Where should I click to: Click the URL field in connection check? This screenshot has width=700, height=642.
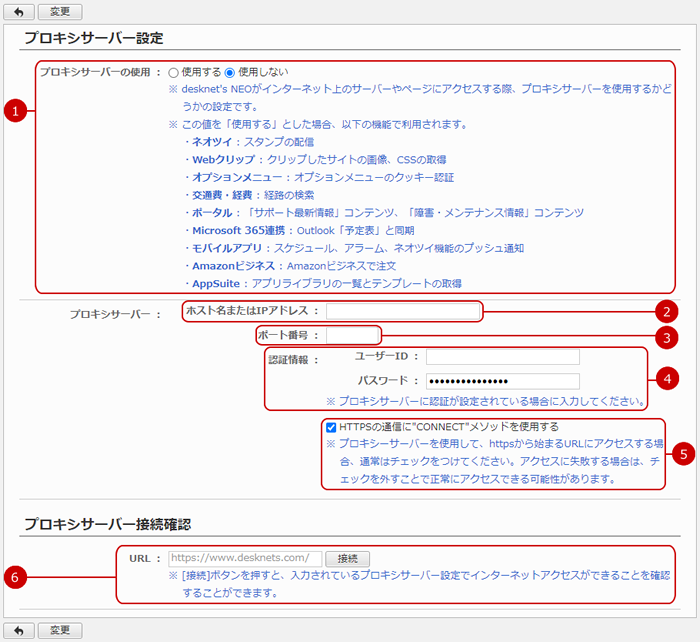coord(245,559)
